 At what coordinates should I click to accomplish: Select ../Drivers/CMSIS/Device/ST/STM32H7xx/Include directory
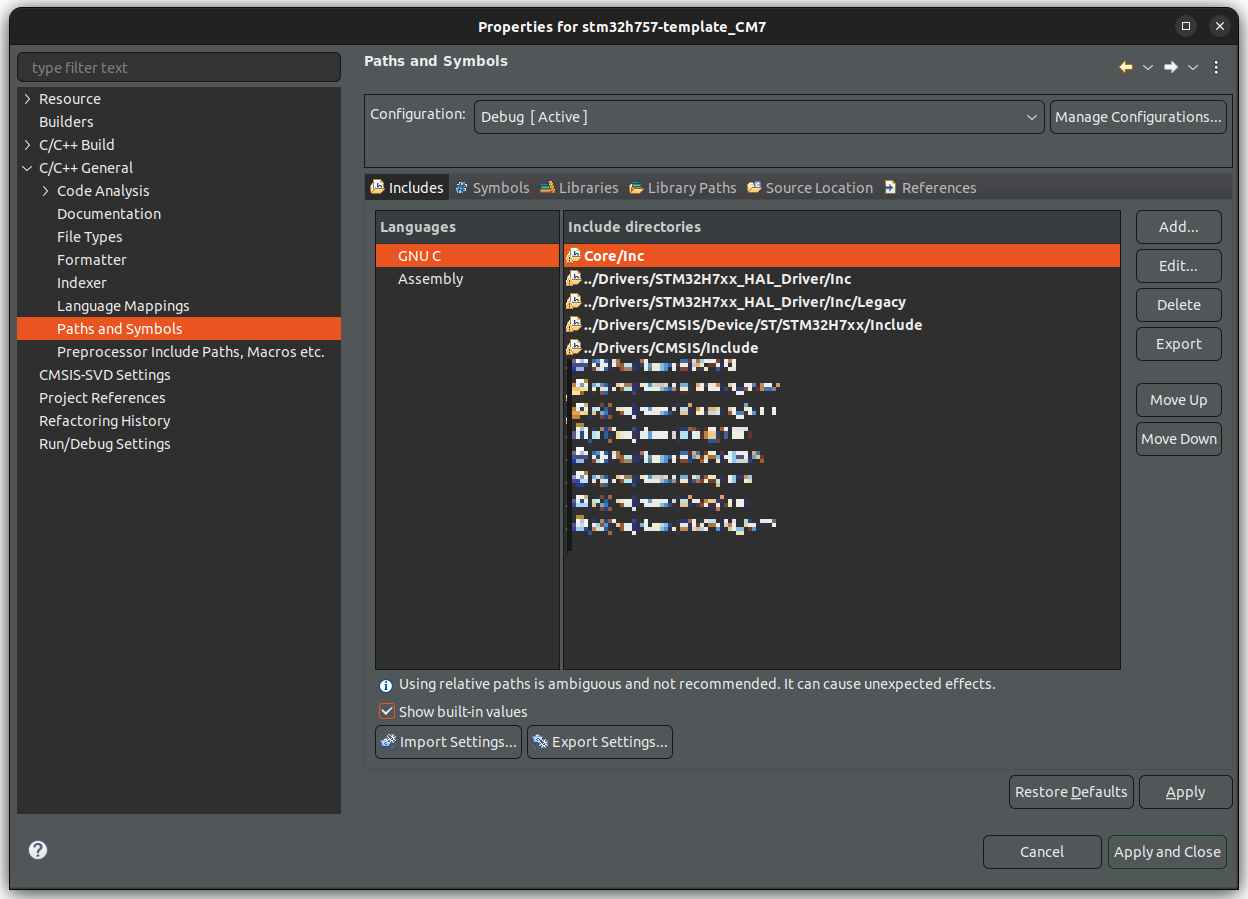842,325
